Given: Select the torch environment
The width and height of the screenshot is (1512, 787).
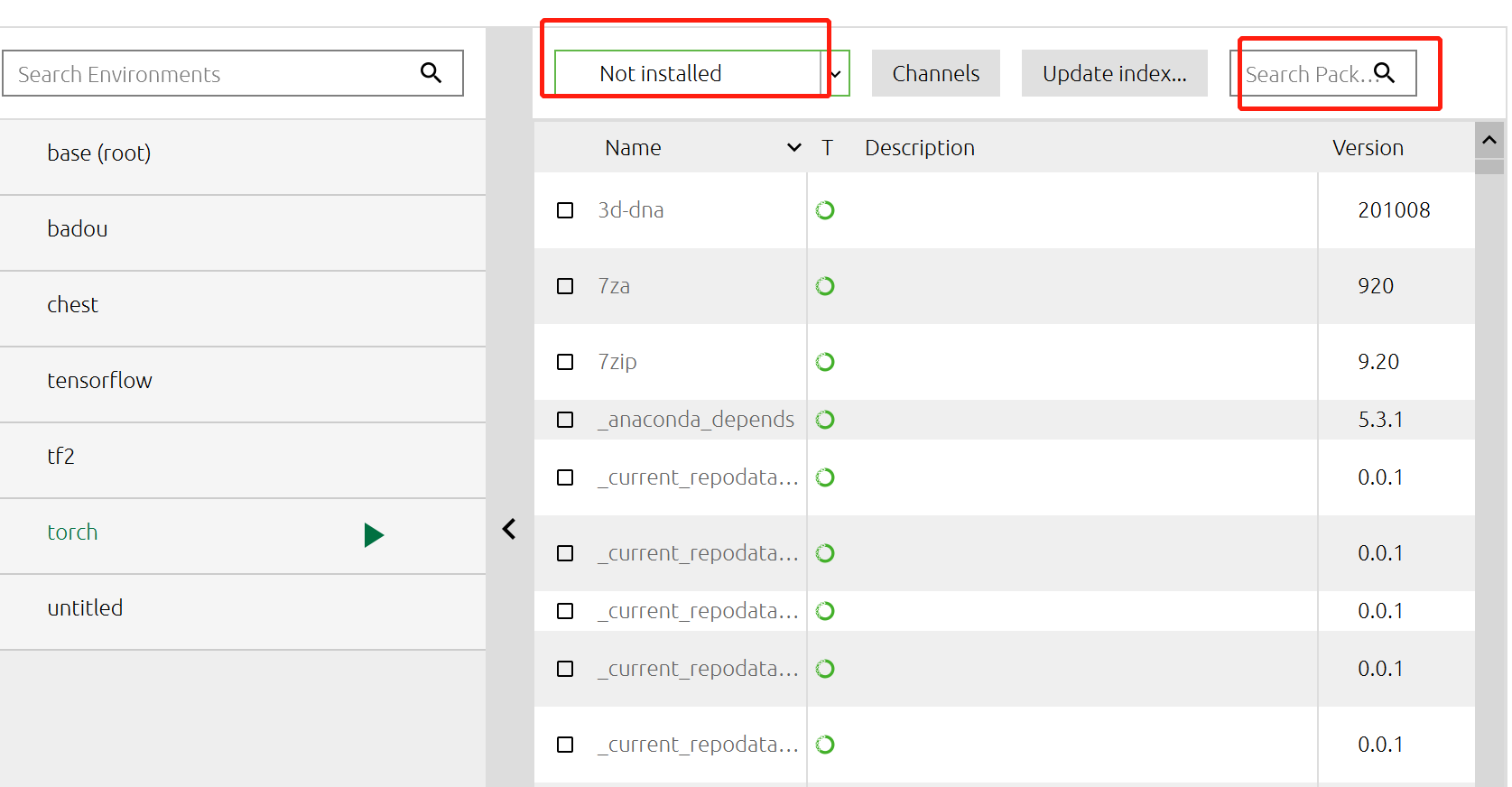Looking at the screenshot, I should (243, 536).
